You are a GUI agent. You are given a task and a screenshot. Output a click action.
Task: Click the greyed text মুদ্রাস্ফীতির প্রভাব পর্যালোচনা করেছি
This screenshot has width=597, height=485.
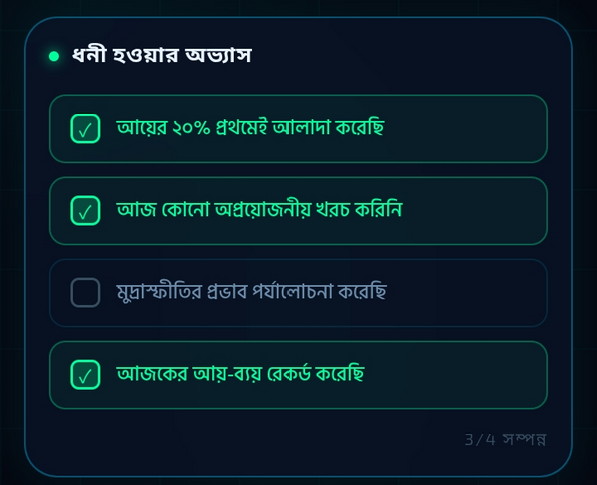pos(252,292)
